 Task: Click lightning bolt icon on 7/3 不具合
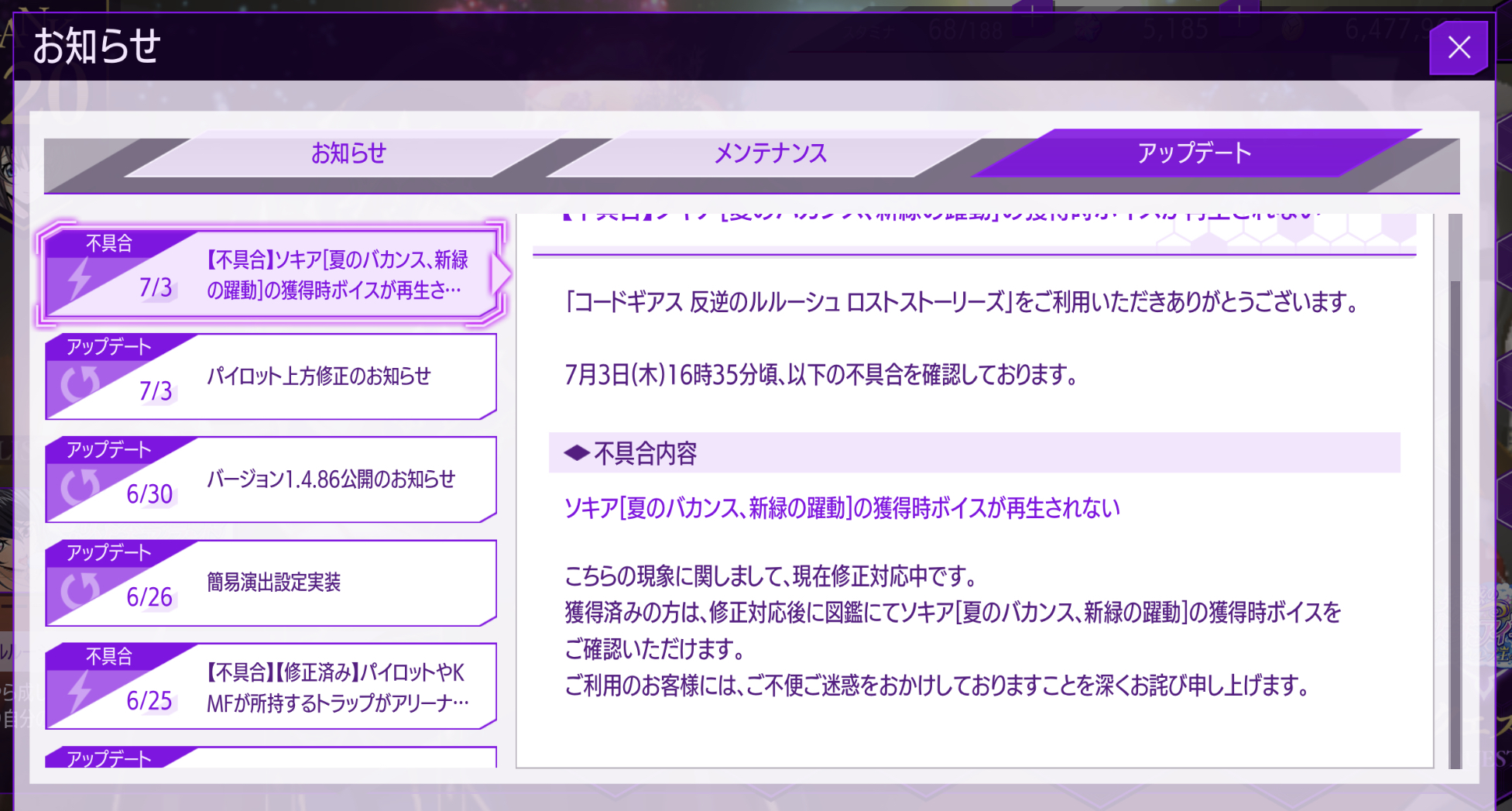(x=79, y=279)
